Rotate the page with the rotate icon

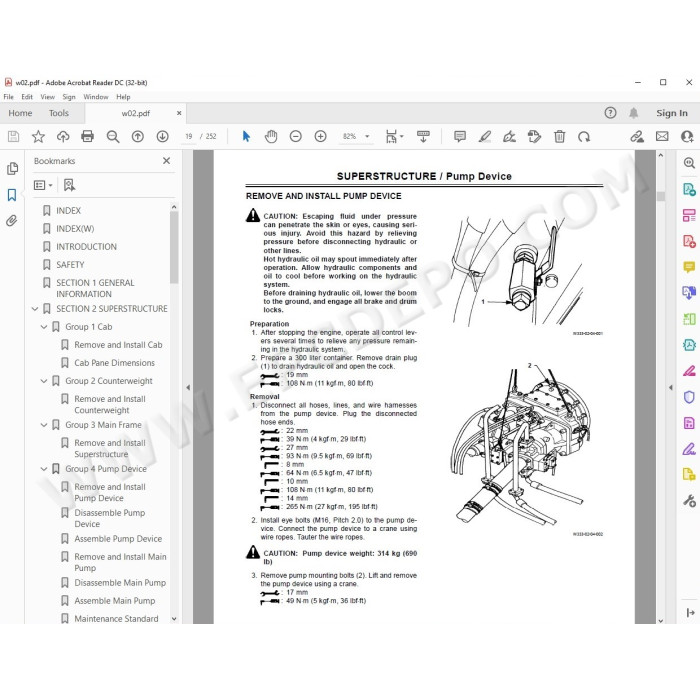pos(584,137)
